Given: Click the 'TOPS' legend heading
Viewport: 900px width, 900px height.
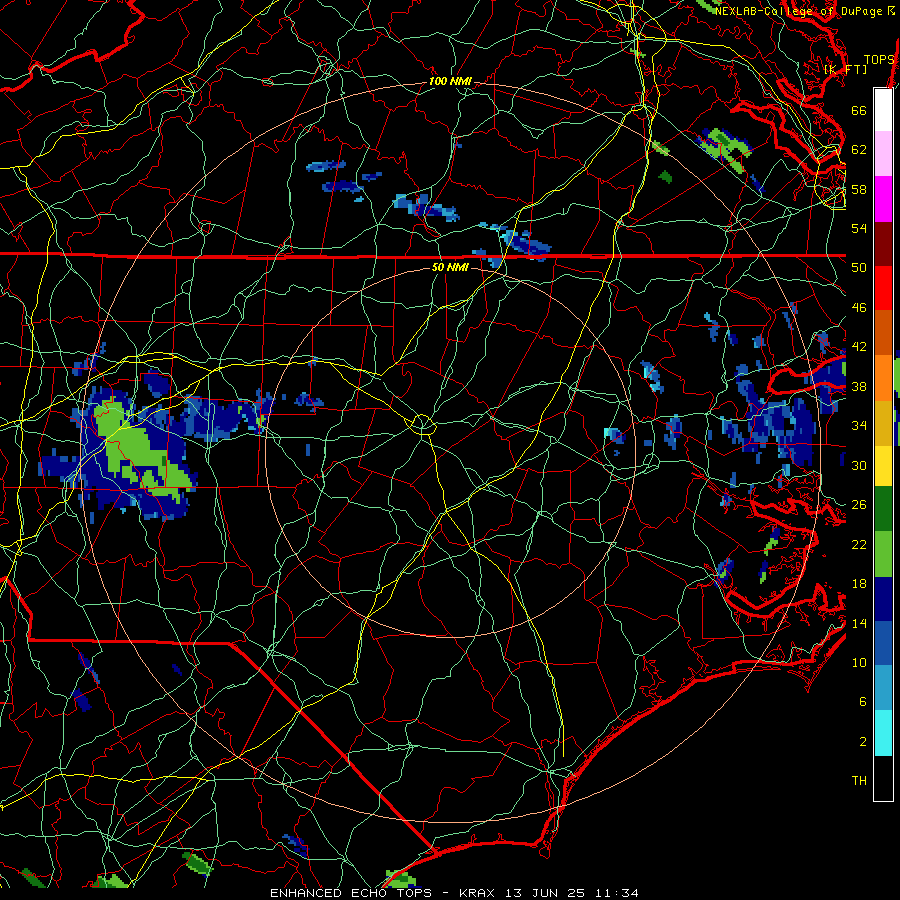Looking at the screenshot, I should 879,60.
